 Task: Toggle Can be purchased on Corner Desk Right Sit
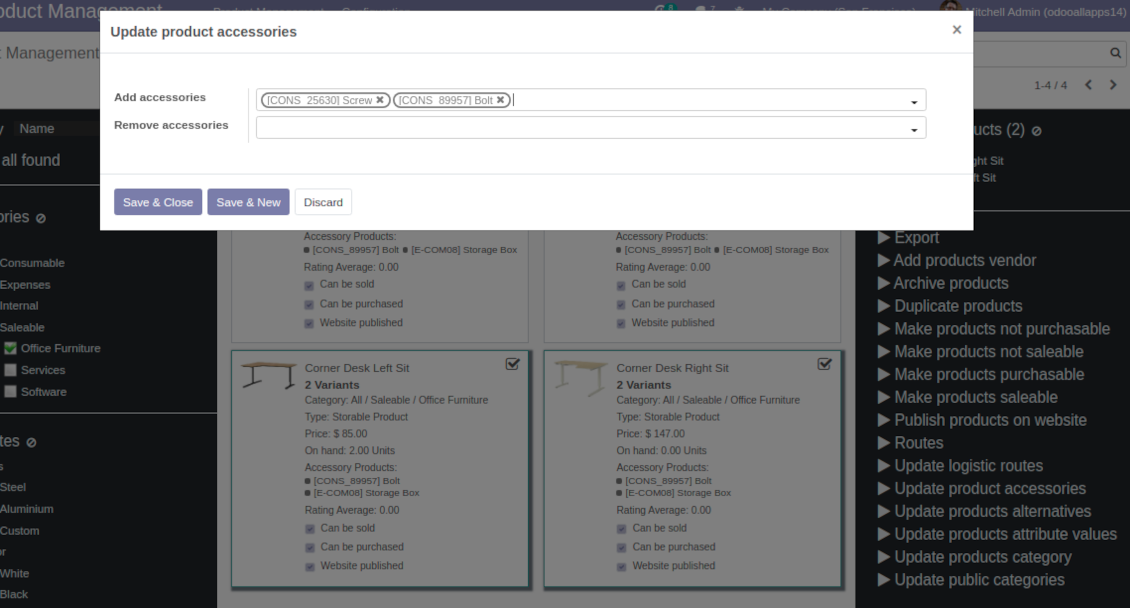point(622,547)
